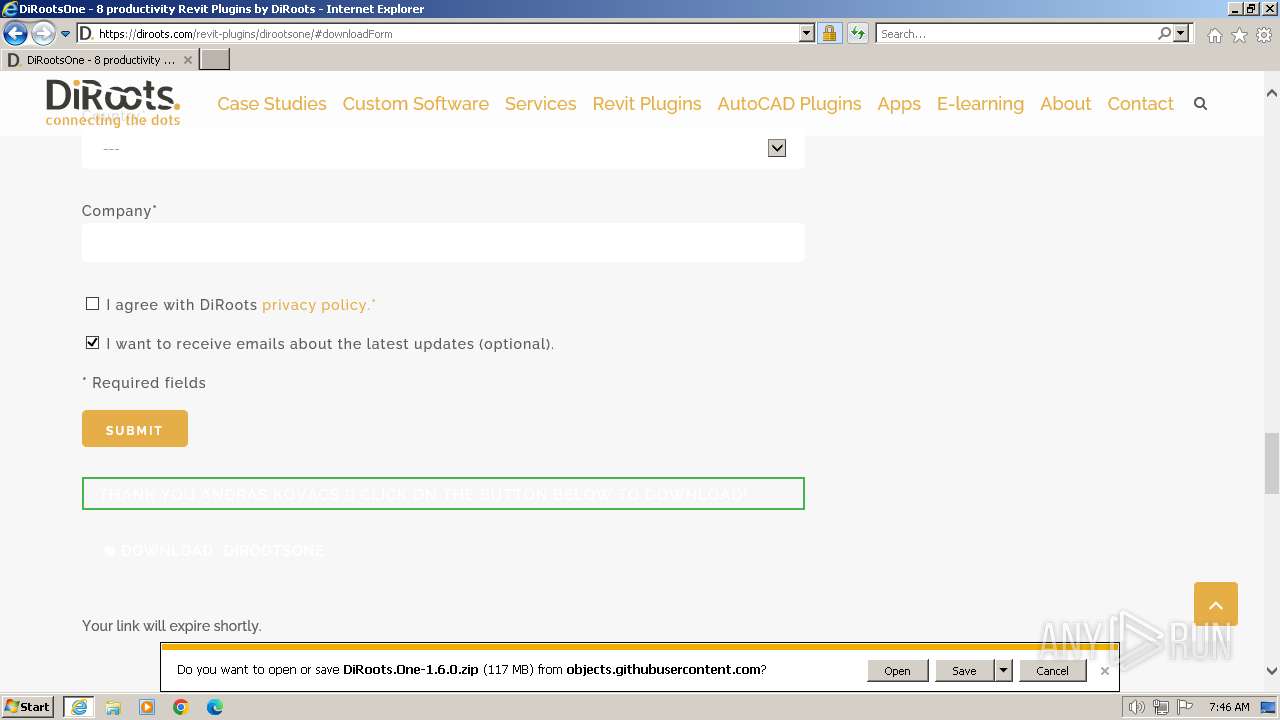Click the refresh page icon
Image resolution: width=1280 pixels, height=720 pixels.
[858, 34]
